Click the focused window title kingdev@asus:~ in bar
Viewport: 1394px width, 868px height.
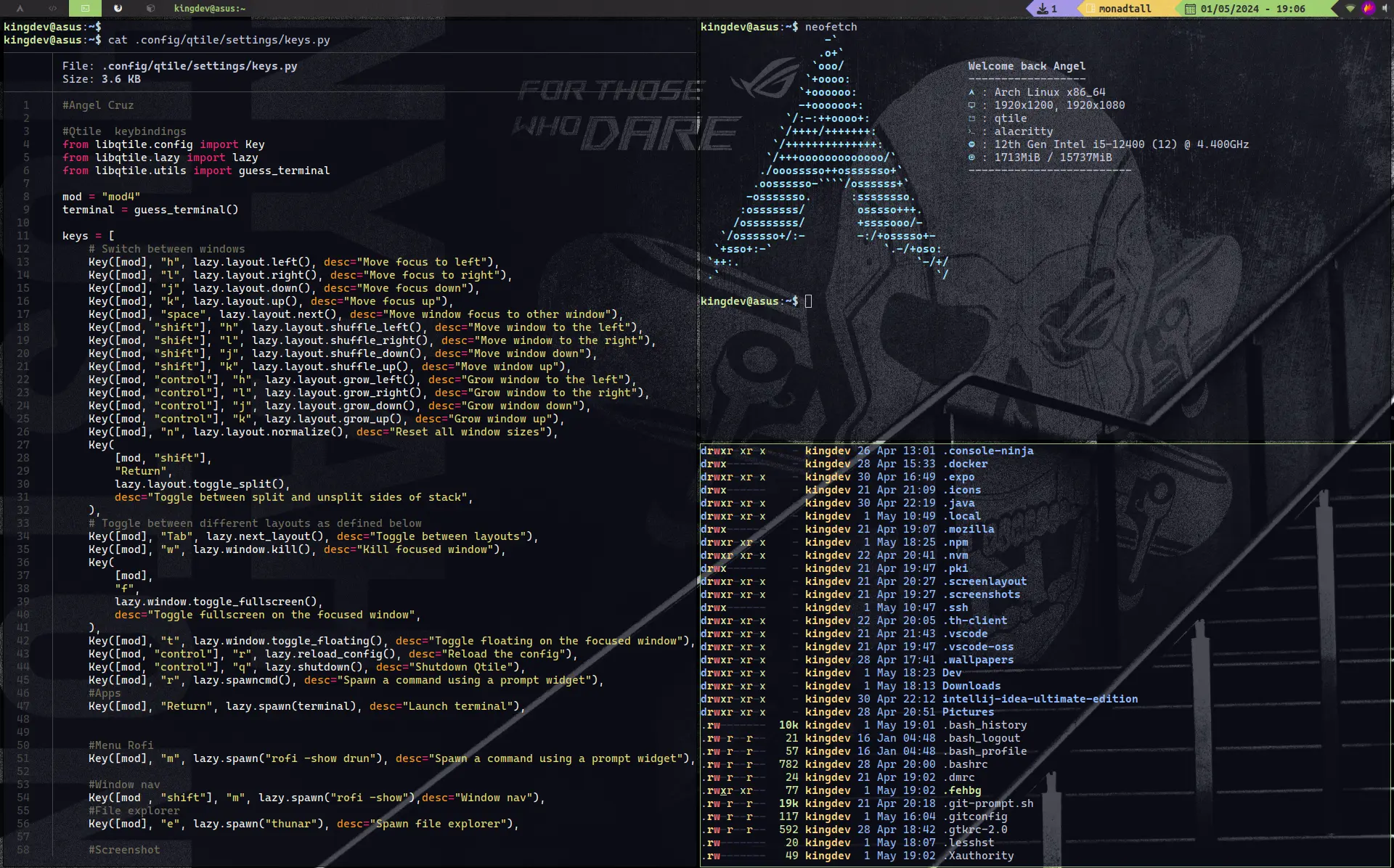coord(210,9)
